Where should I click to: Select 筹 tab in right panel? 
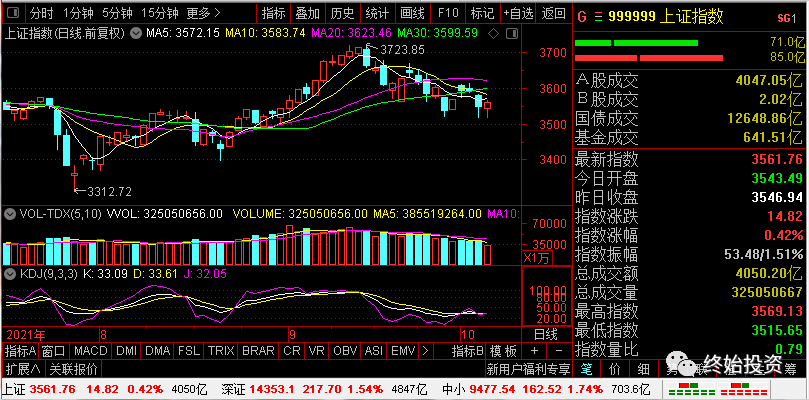[x=790, y=369]
